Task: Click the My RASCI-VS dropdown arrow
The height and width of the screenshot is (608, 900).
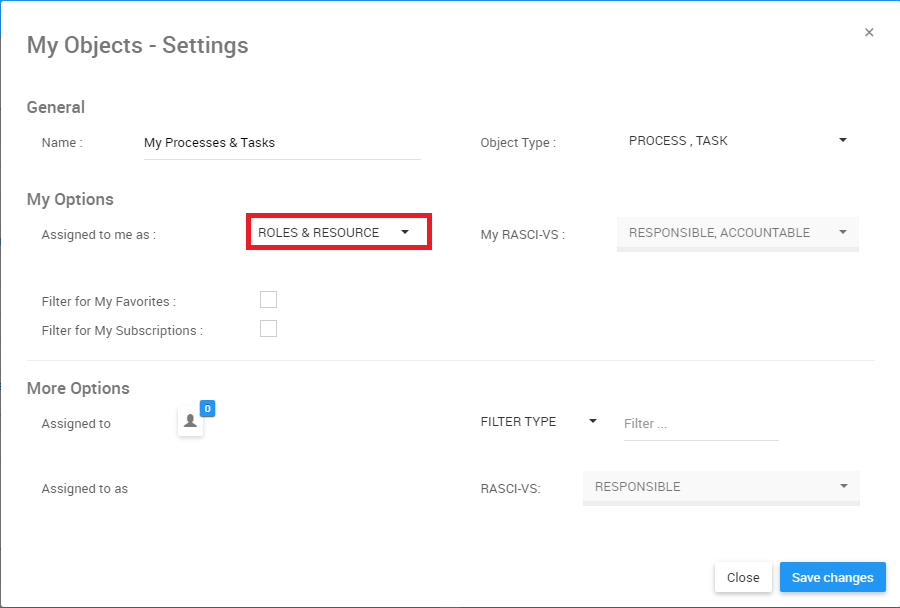Action: click(x=843, y=232)
